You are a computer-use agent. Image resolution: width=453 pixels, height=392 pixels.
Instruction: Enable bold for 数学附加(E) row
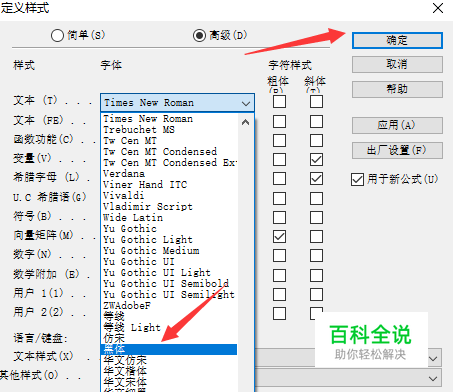279,275
